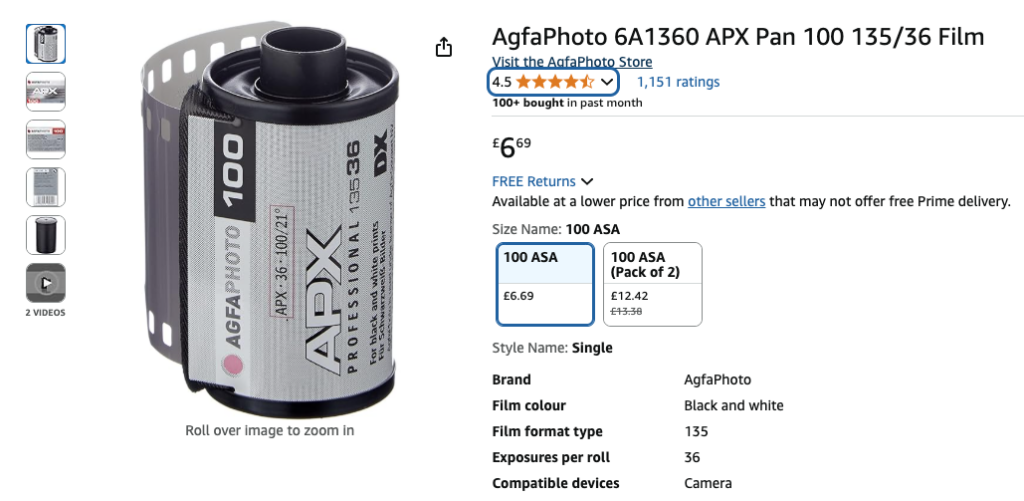This screenshot has width=1024, height=501.
Task: Click the £6.69 price in 100 ASA tile
Action: tap(519, 296)
